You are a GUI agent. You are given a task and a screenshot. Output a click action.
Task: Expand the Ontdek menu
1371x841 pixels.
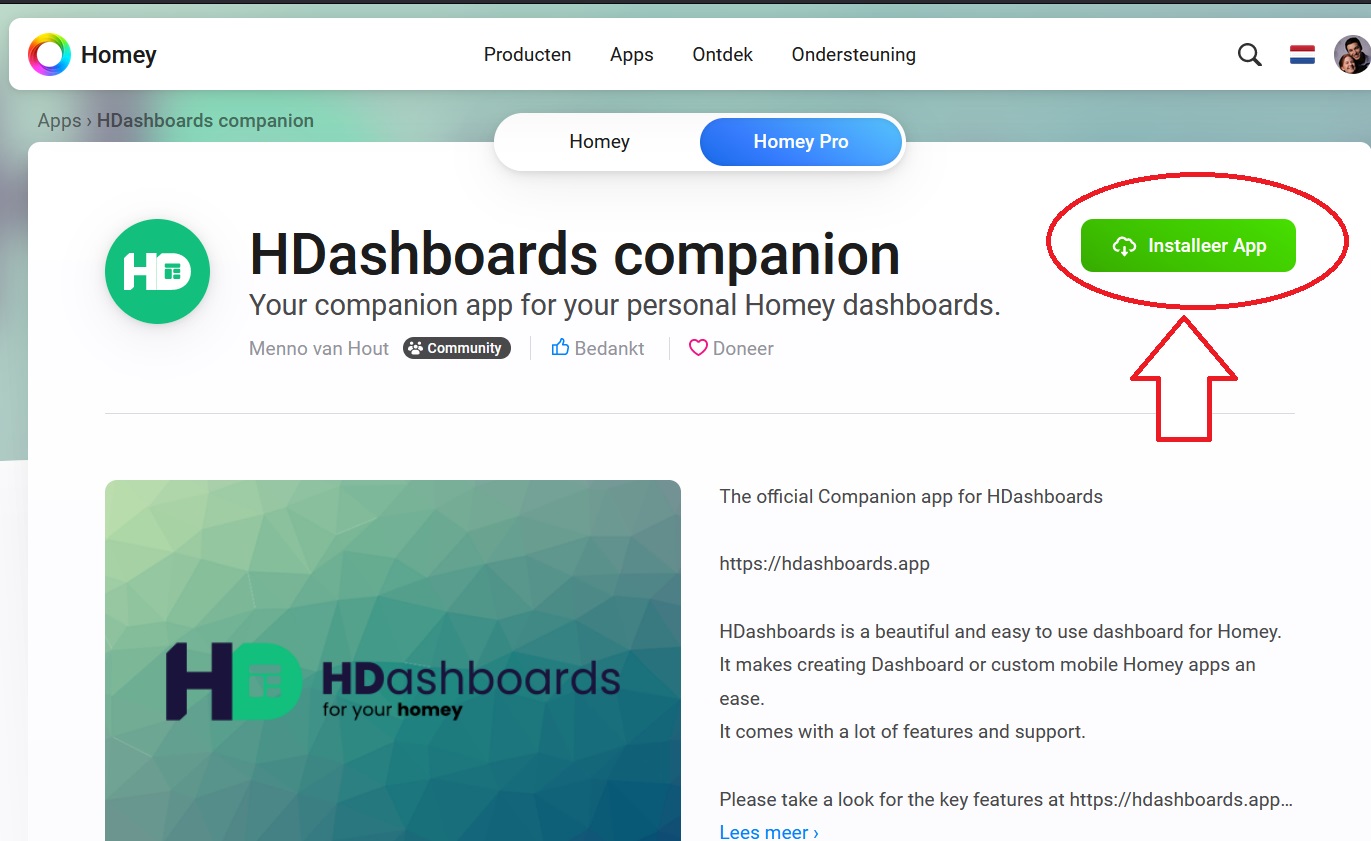[x=722, y=55]
